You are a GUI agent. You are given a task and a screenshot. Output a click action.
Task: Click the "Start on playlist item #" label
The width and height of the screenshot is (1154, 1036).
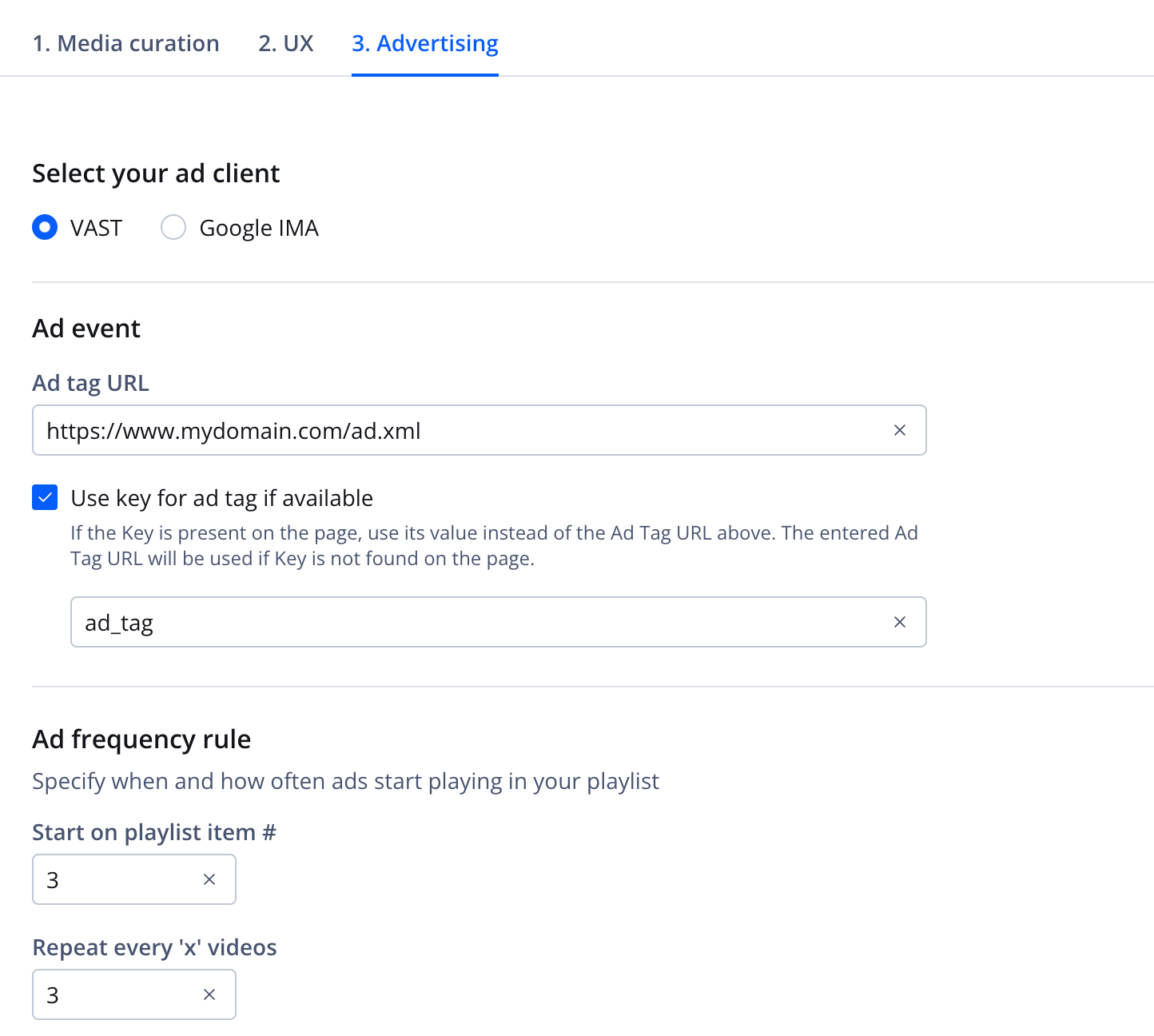(x=153, y=832)
